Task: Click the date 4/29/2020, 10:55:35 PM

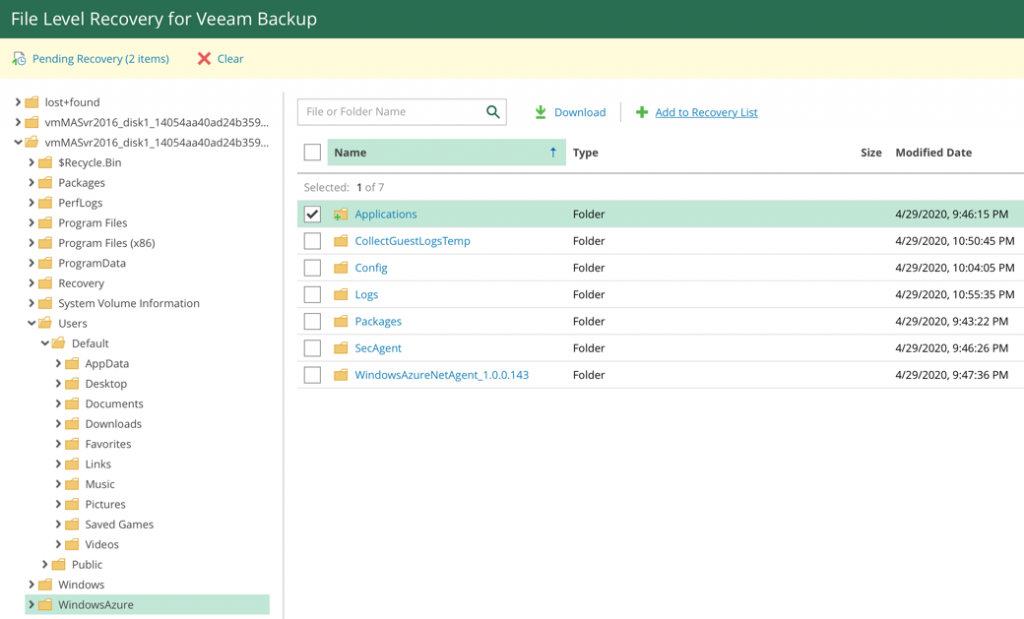Action: 955,294
